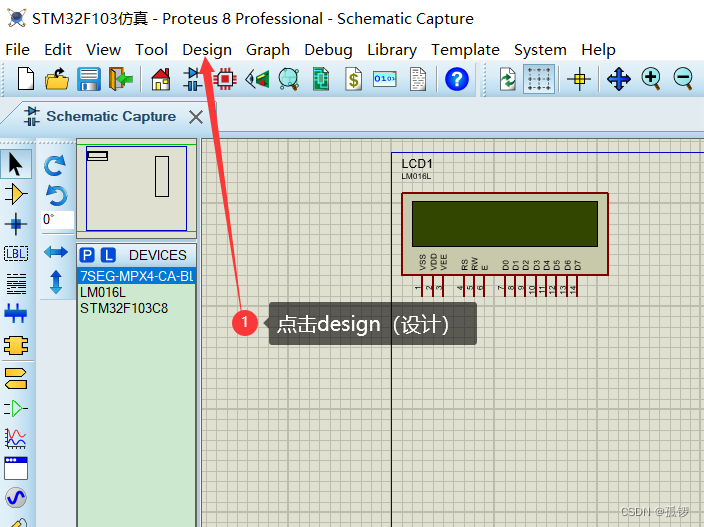Rotate anticlockwise with the blue arrow
Screen dimensions: 704x527
click(56, 195)
